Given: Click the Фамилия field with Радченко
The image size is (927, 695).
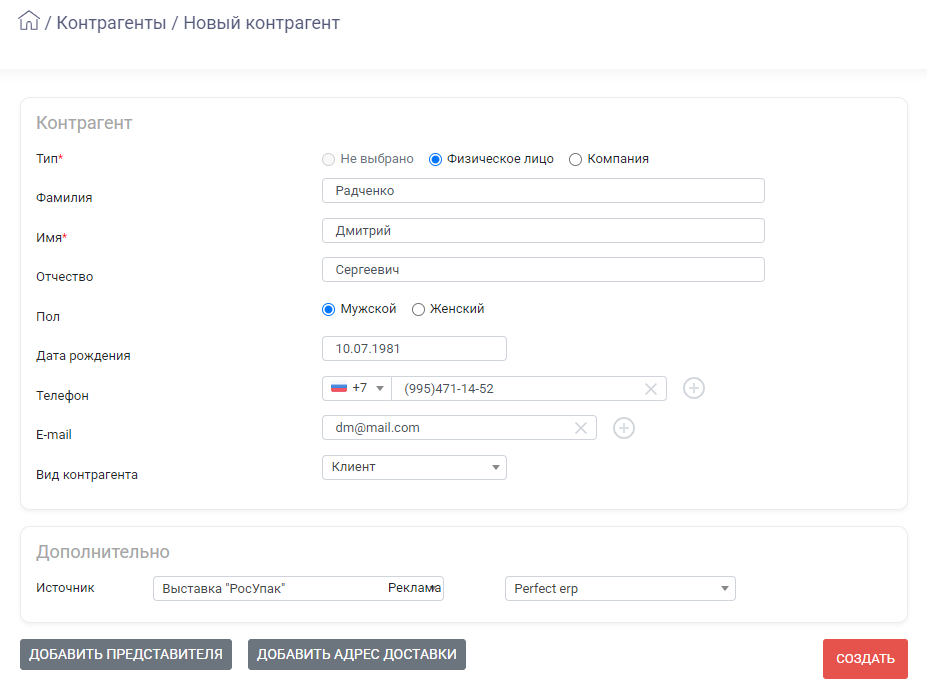Looking at the screenshot, I should click(543, 191).
